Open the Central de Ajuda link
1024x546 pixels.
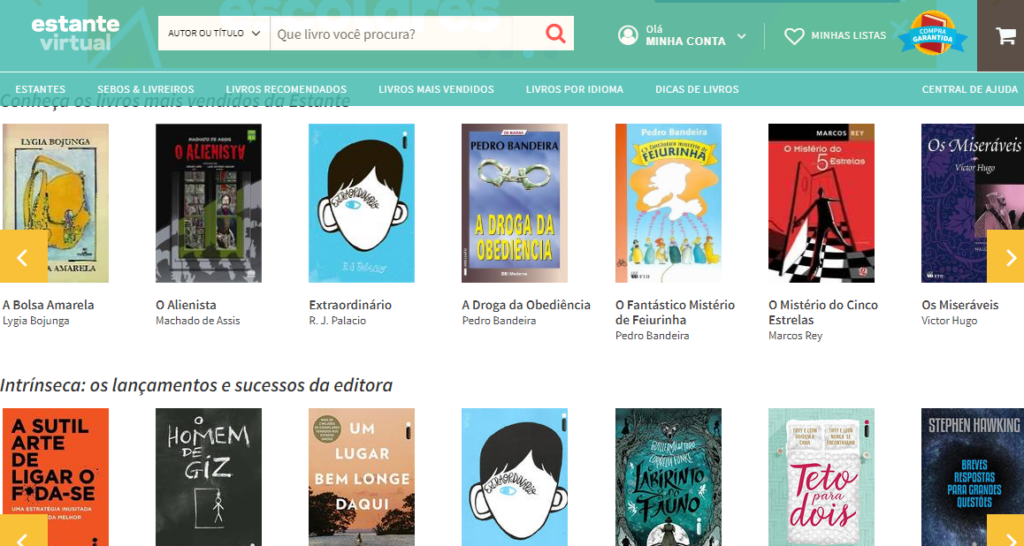coord(969,89)
